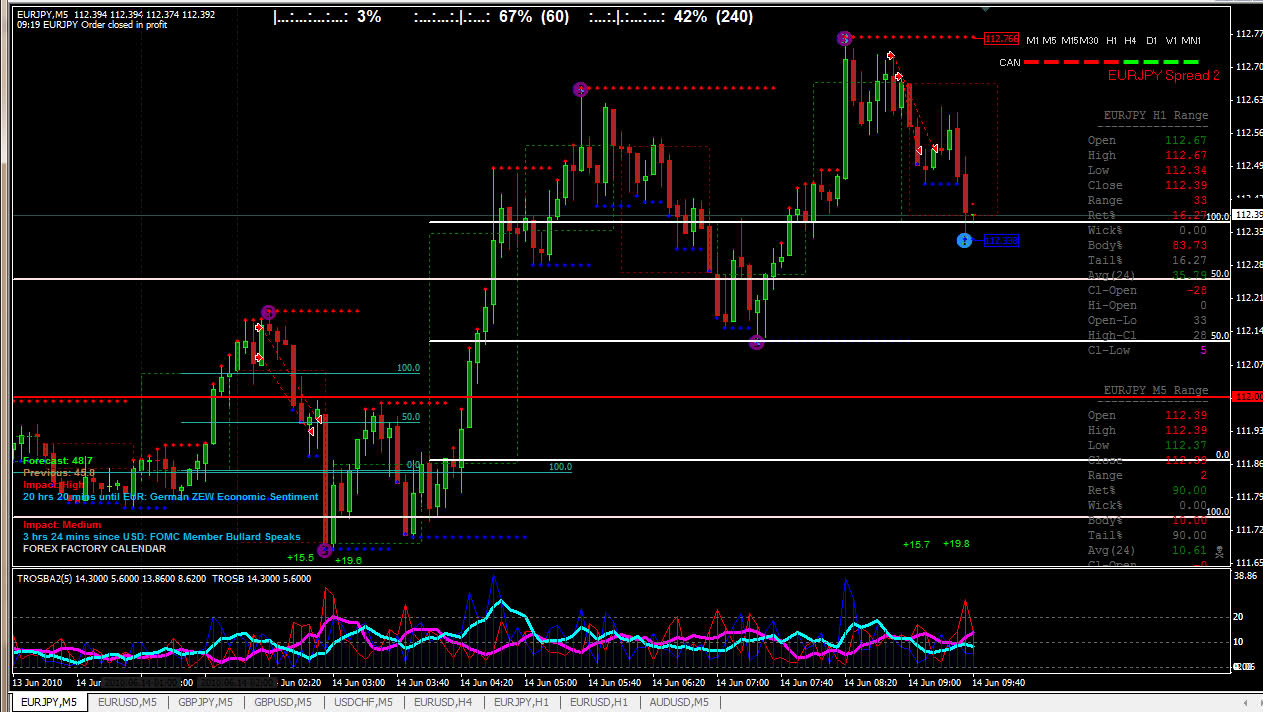Click the +19.6 pip label
The height and width of the screenshot is (712, 1263).
348,561
